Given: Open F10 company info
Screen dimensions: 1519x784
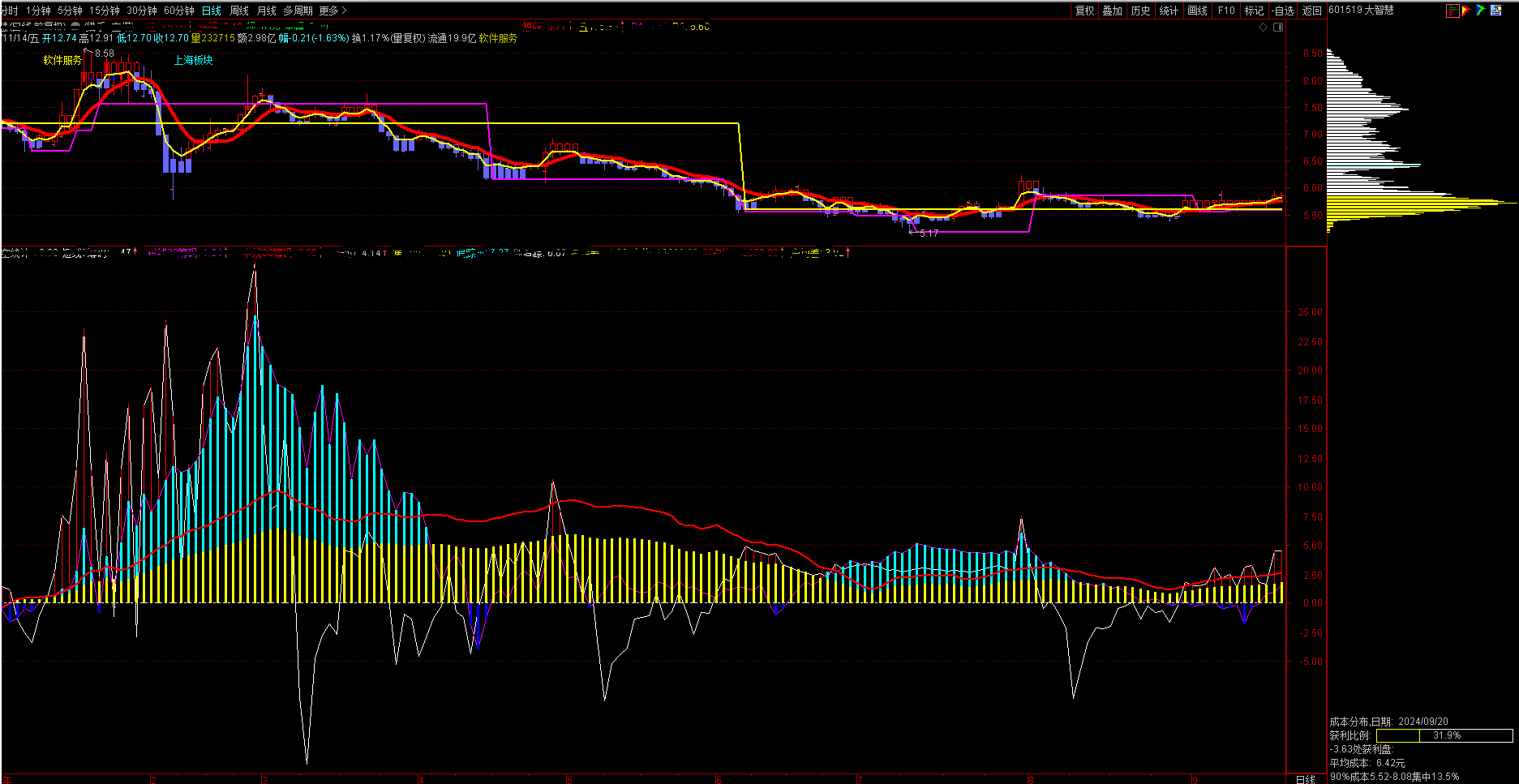Looking at the screenshot, I should [x=1226, y=11].
